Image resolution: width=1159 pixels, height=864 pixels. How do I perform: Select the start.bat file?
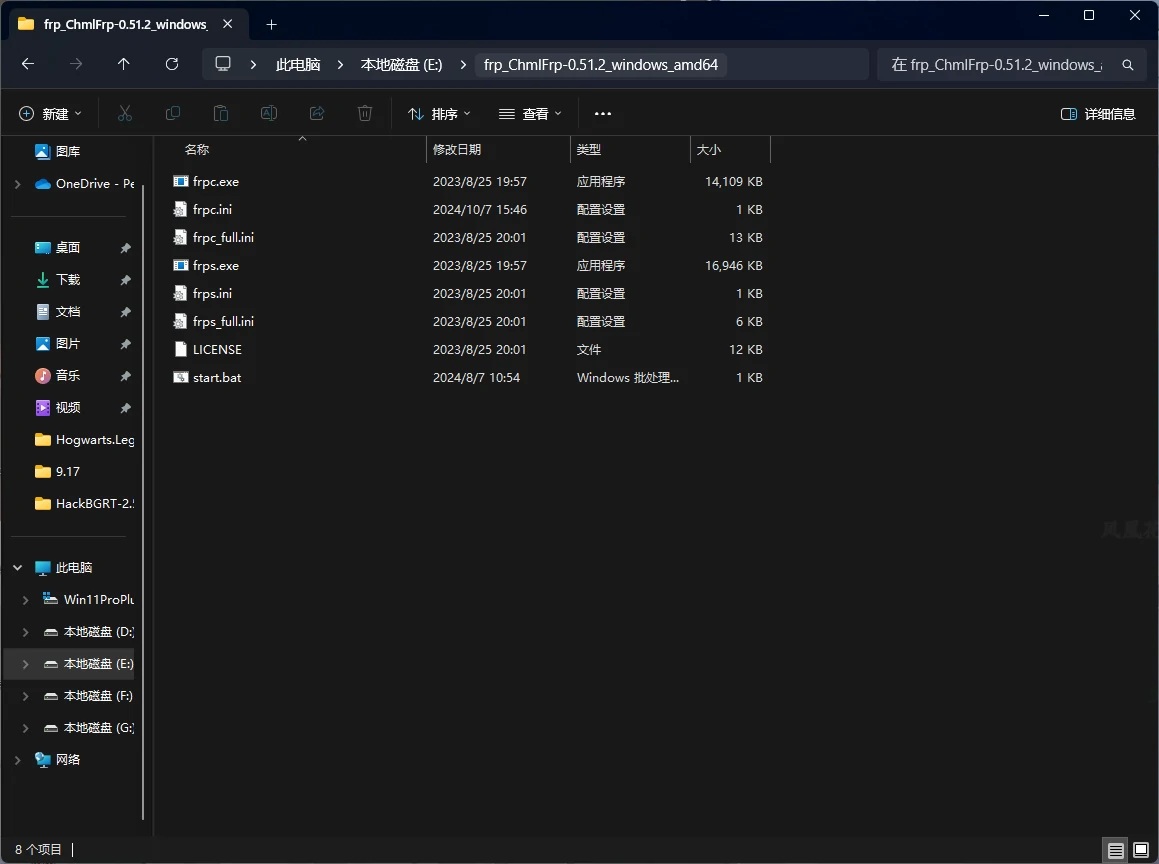tap(217, 378)
